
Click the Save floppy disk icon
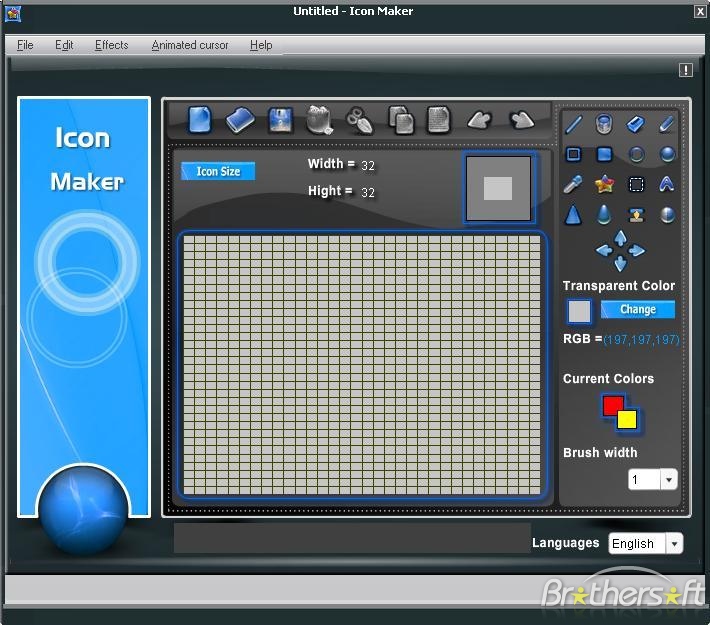(279, 120)
